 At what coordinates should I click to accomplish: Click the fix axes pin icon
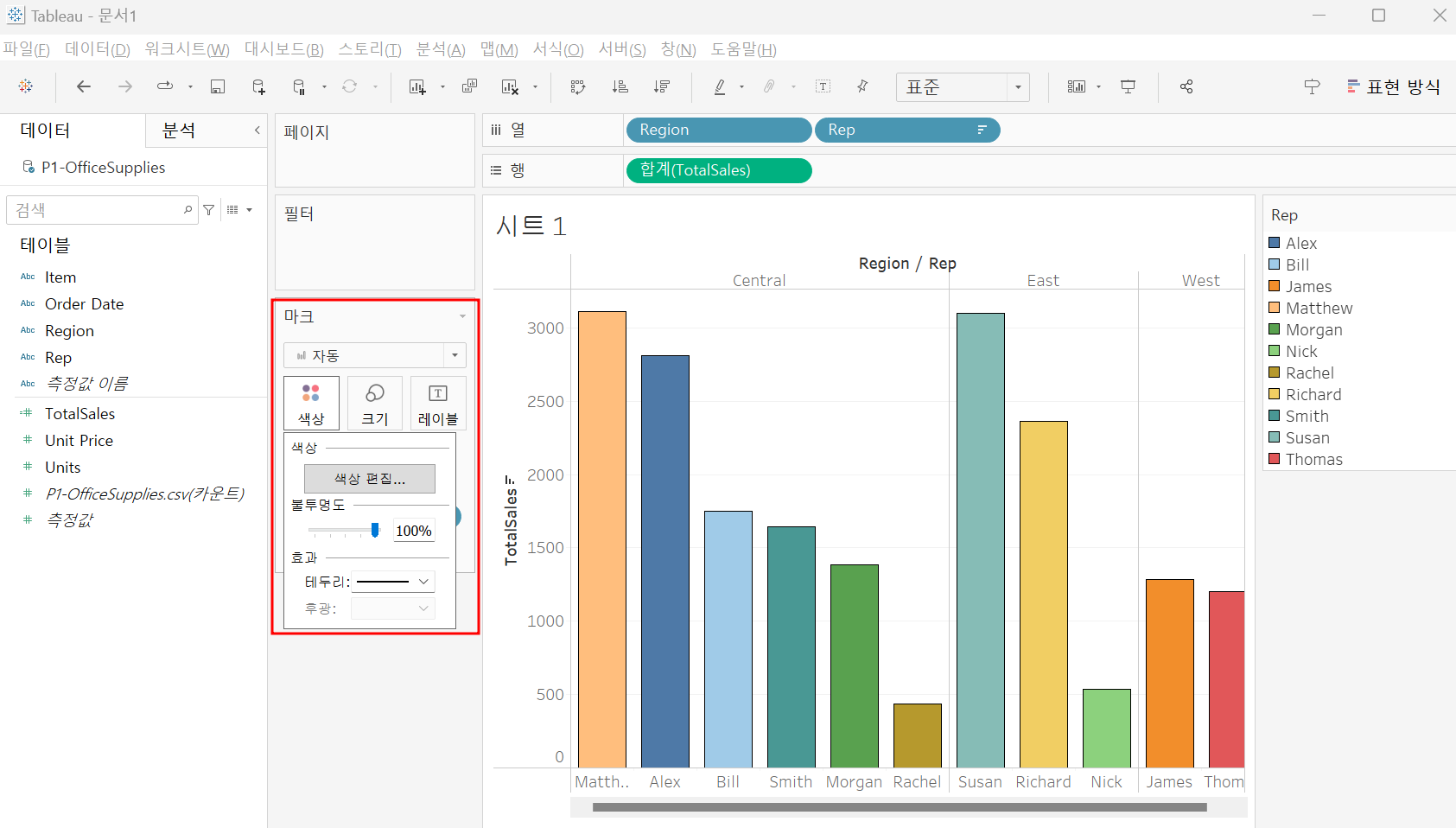(x=862, y=86)
